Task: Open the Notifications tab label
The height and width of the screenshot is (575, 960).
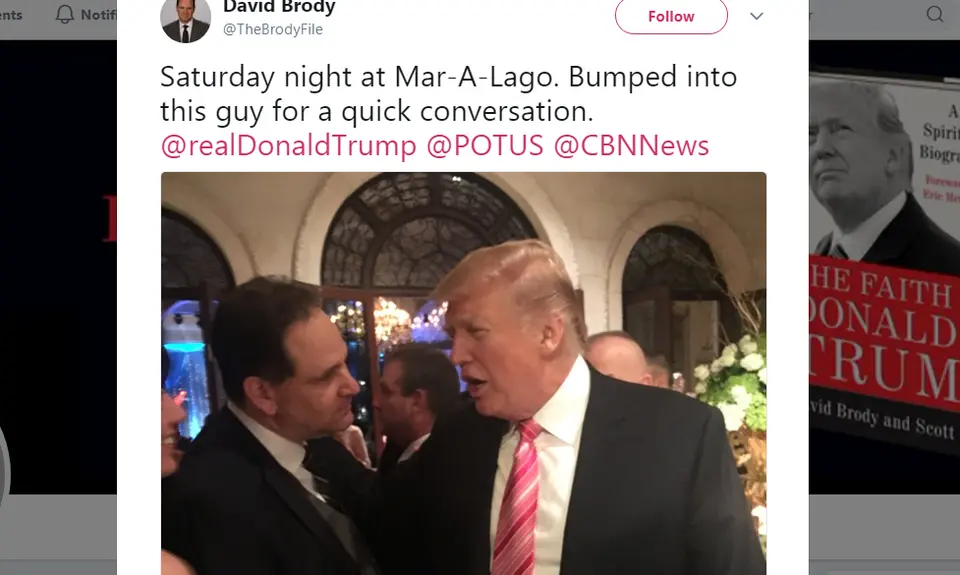Action: coord(99,15)
